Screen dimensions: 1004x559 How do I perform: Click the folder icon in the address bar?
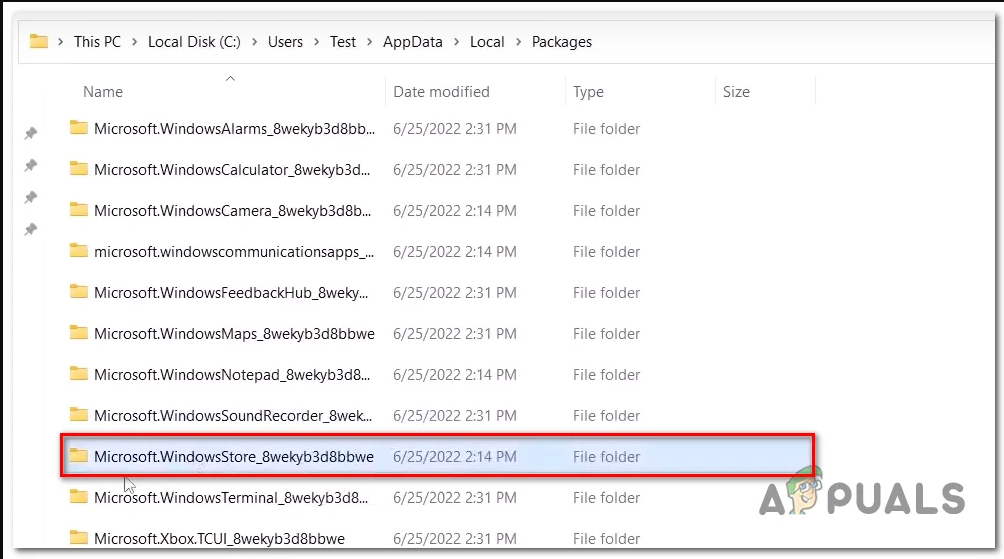click(x=38, y=42)
